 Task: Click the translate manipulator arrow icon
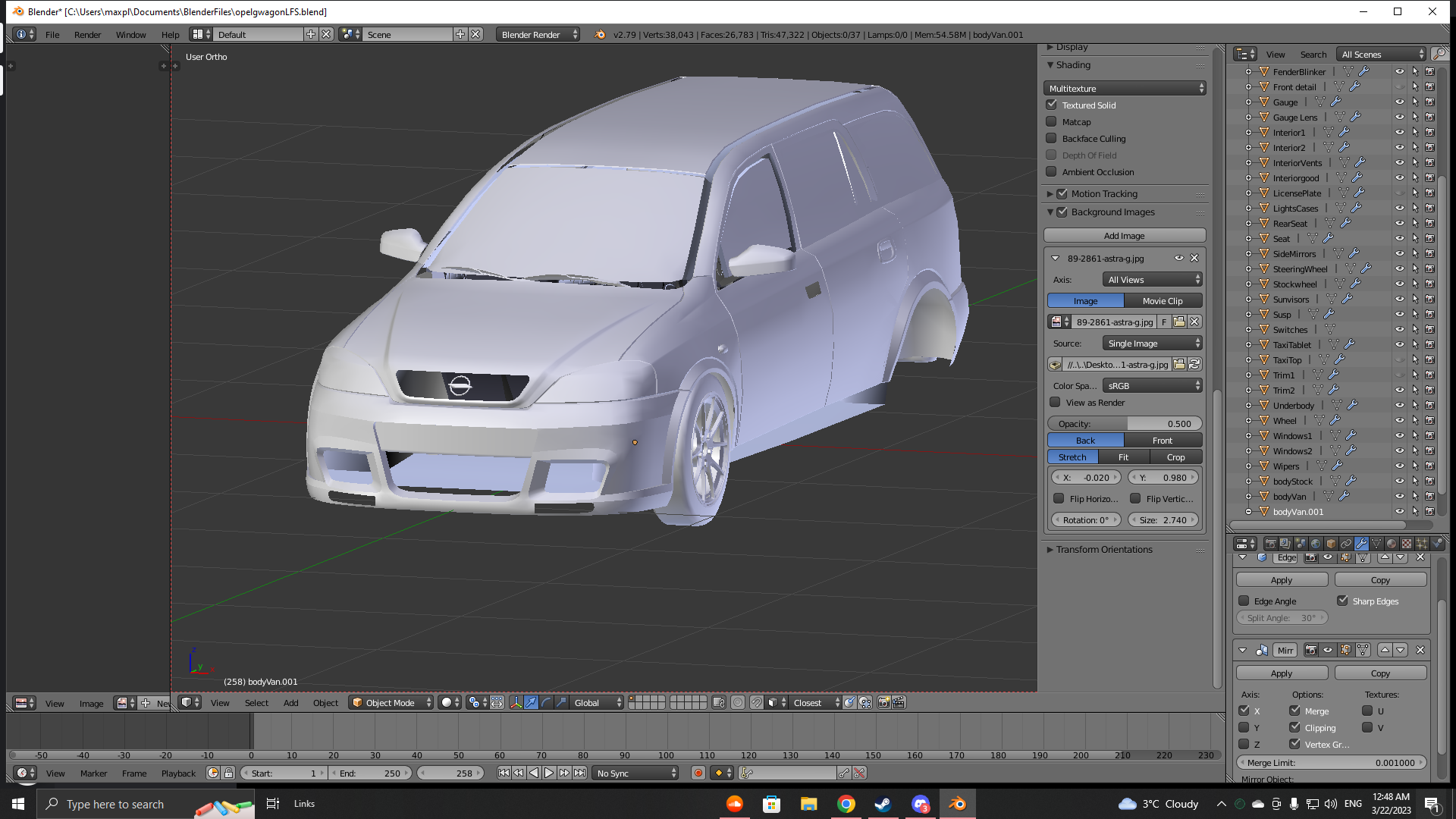pos(531,703)
